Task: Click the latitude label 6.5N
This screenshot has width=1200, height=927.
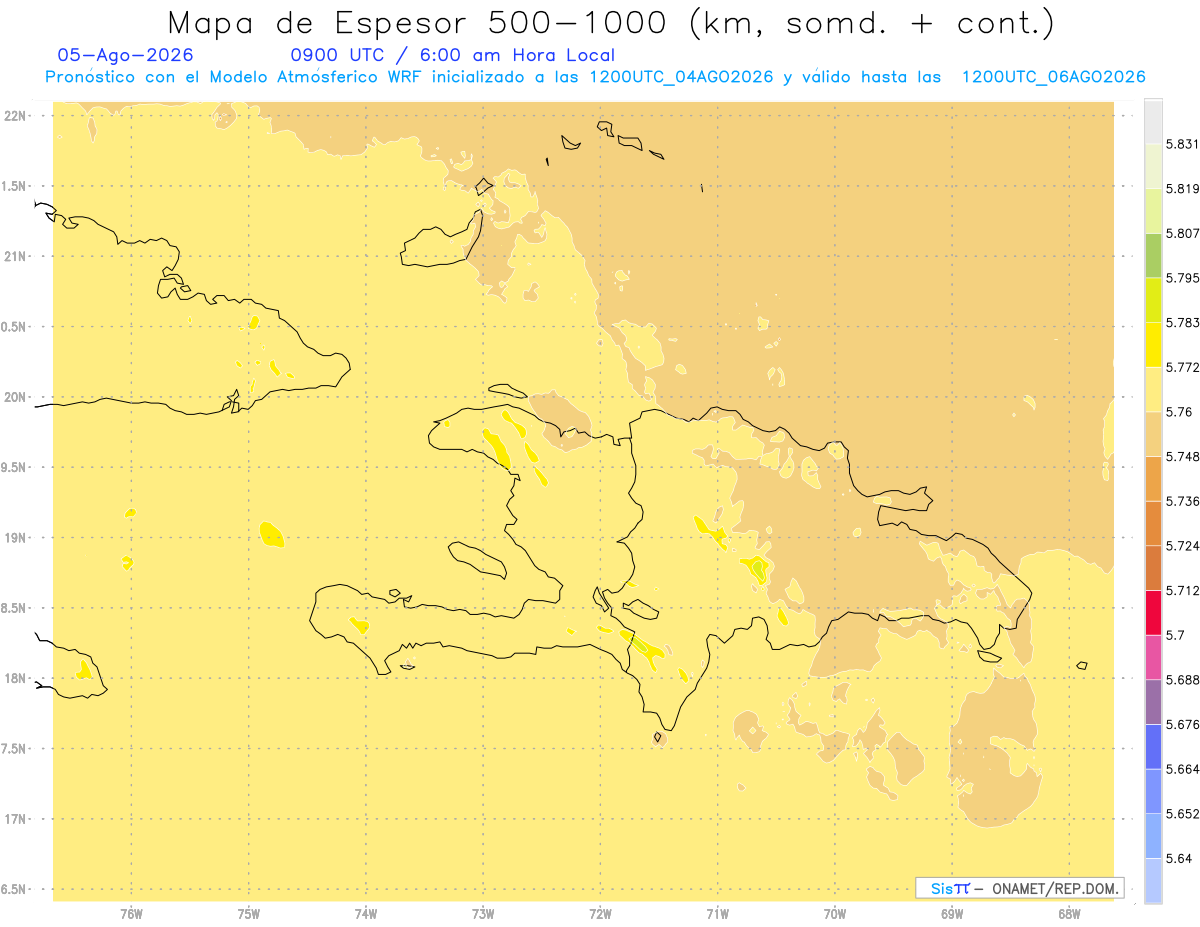Action: (13, 889)
